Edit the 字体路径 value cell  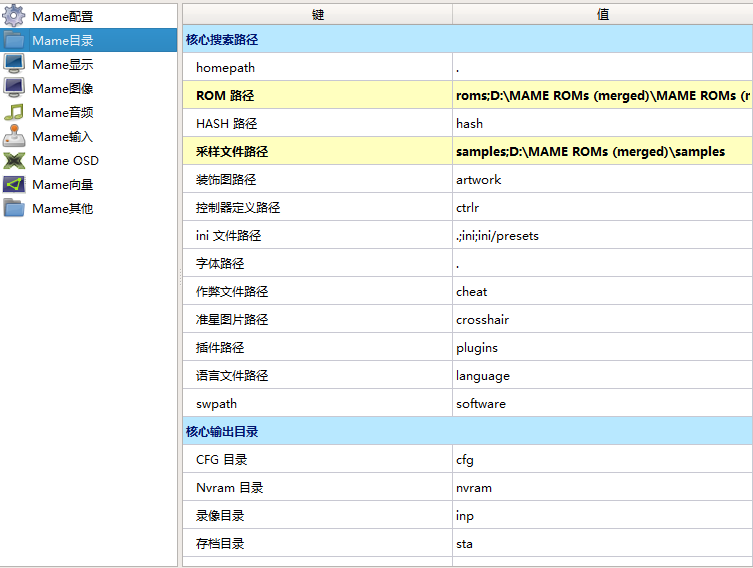click(x=603, y=263)
